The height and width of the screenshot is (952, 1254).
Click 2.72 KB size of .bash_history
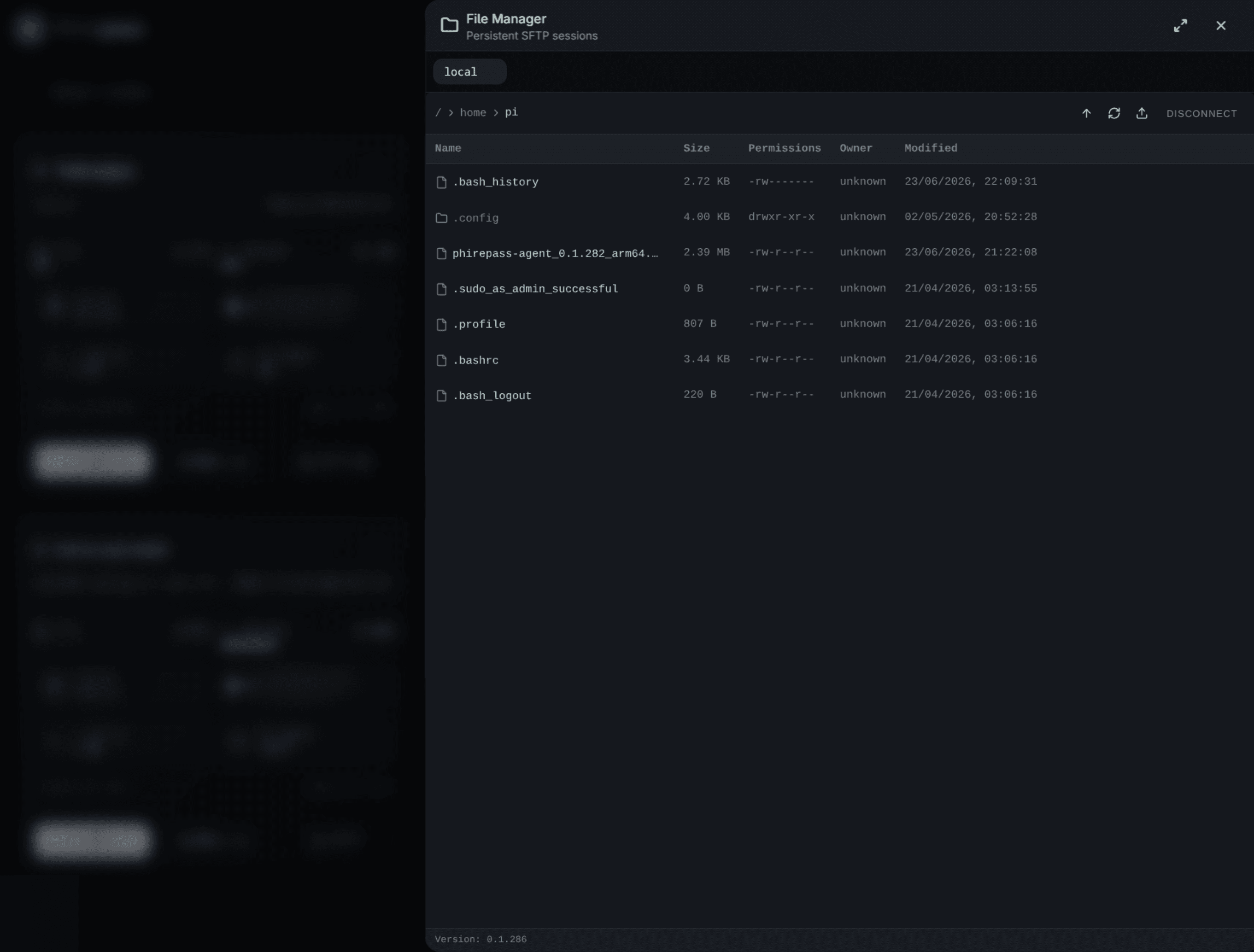point(706,181)
